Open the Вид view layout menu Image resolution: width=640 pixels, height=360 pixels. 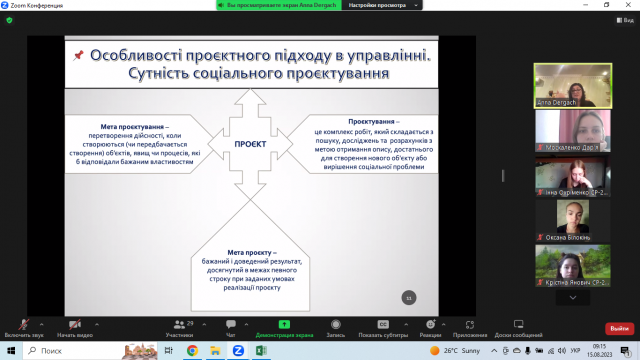coord(625,20)
